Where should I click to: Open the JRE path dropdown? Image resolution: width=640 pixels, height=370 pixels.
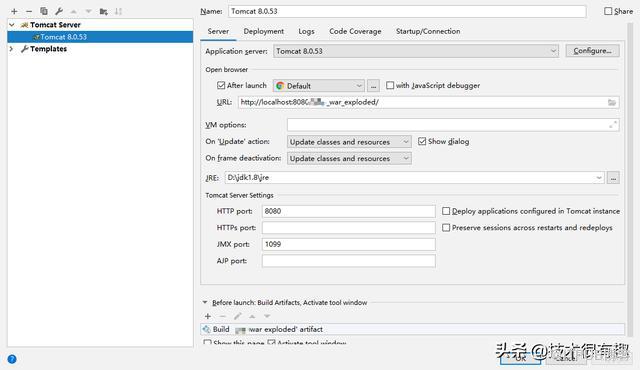tap(599, 177)
